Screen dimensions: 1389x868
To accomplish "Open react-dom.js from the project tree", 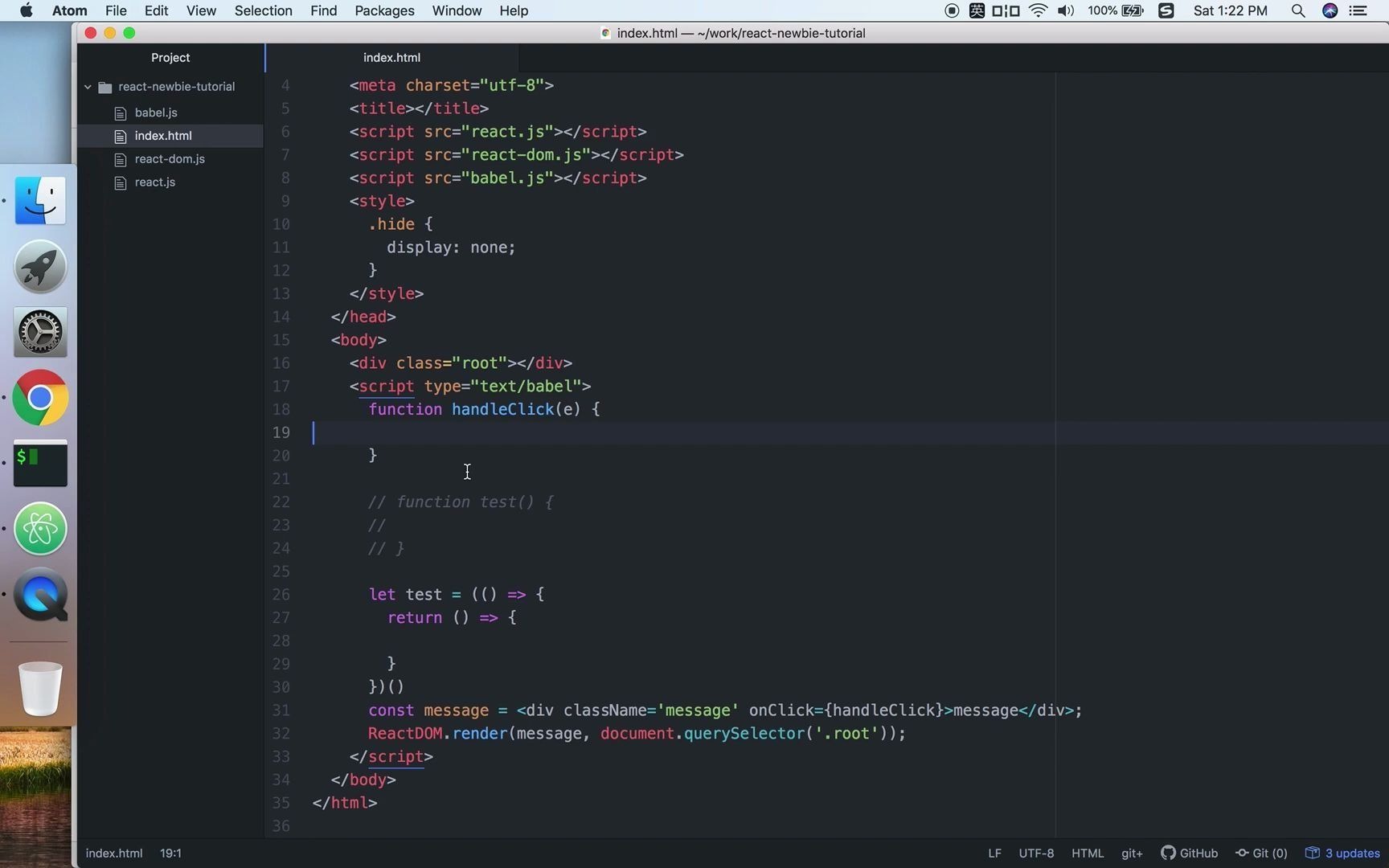I will click(x=170, y=159).
